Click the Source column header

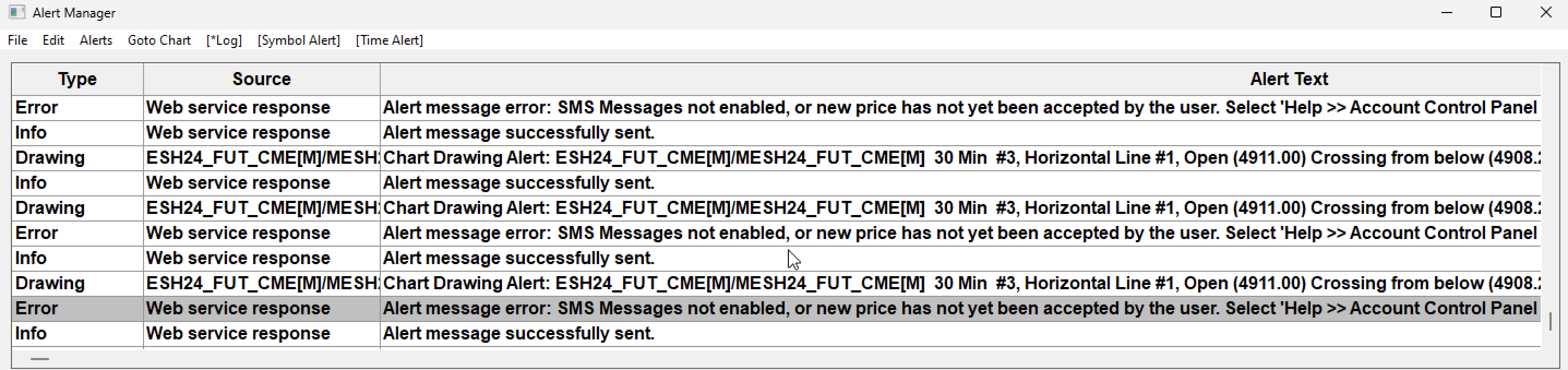262,79
